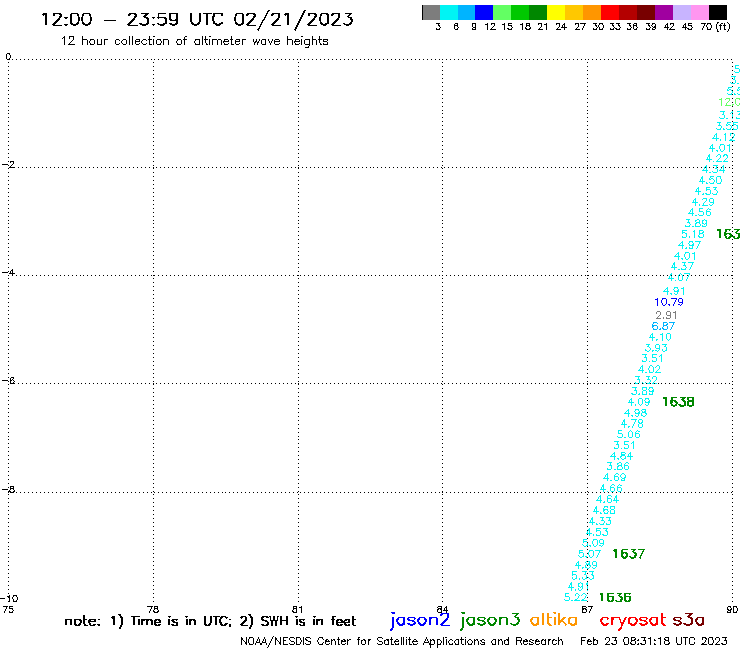Click the wave height value 4.37
740x650 pixels.
(x=682, y=267)
